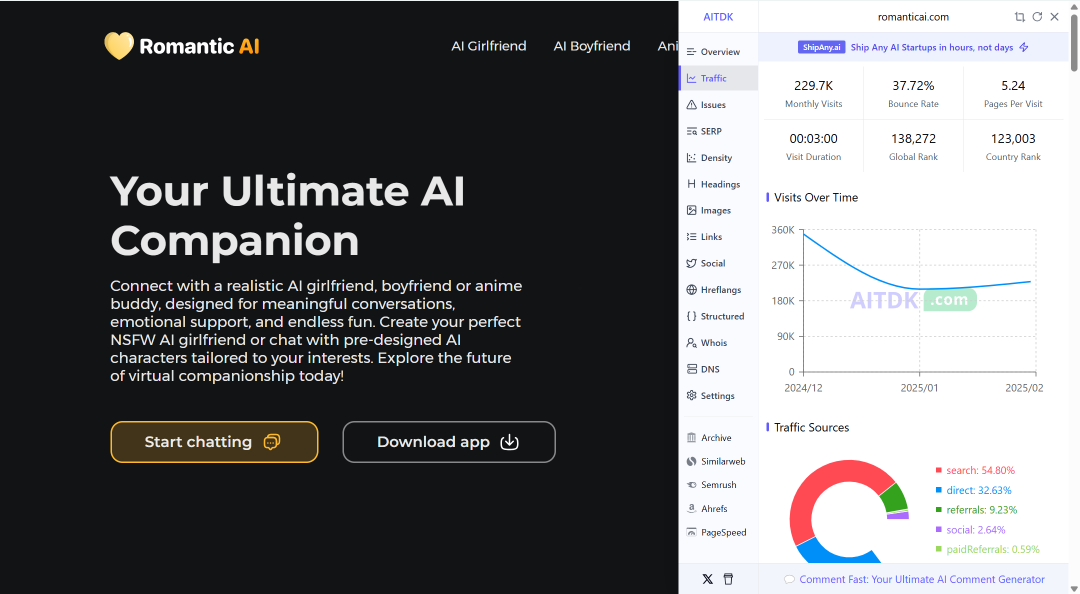Click the 229.7K Monthly Visits value
This screenshot has height=594, width=1080.
pos(813,85)
